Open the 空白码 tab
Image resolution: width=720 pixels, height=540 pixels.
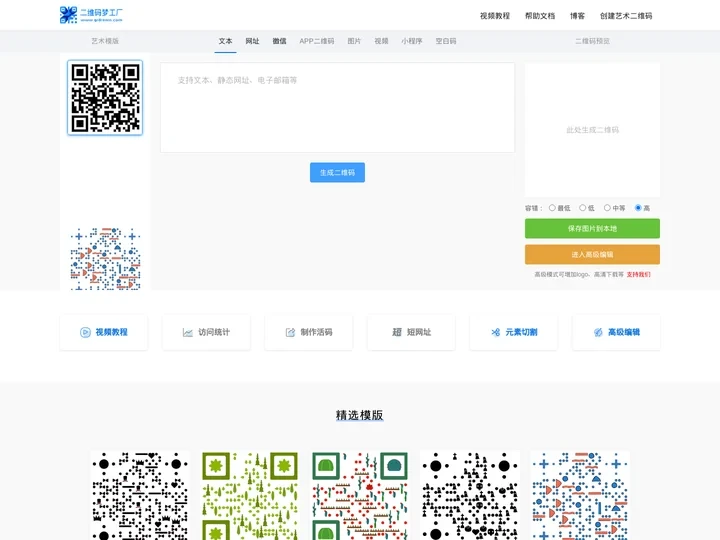pyautogui.click(x=446, y=41)
